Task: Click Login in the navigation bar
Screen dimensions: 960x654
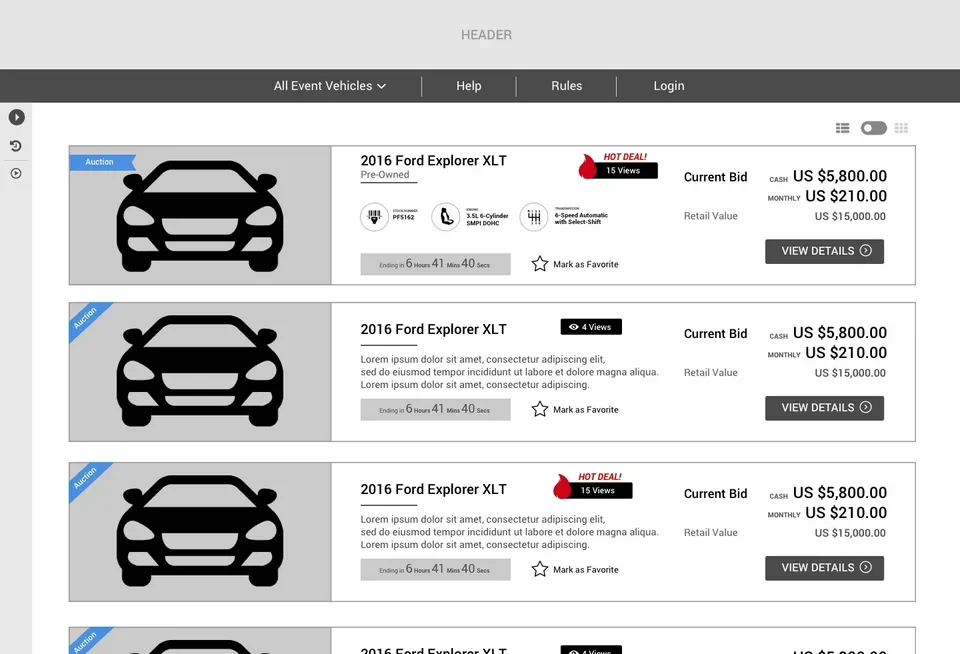Action: [669, 86]
